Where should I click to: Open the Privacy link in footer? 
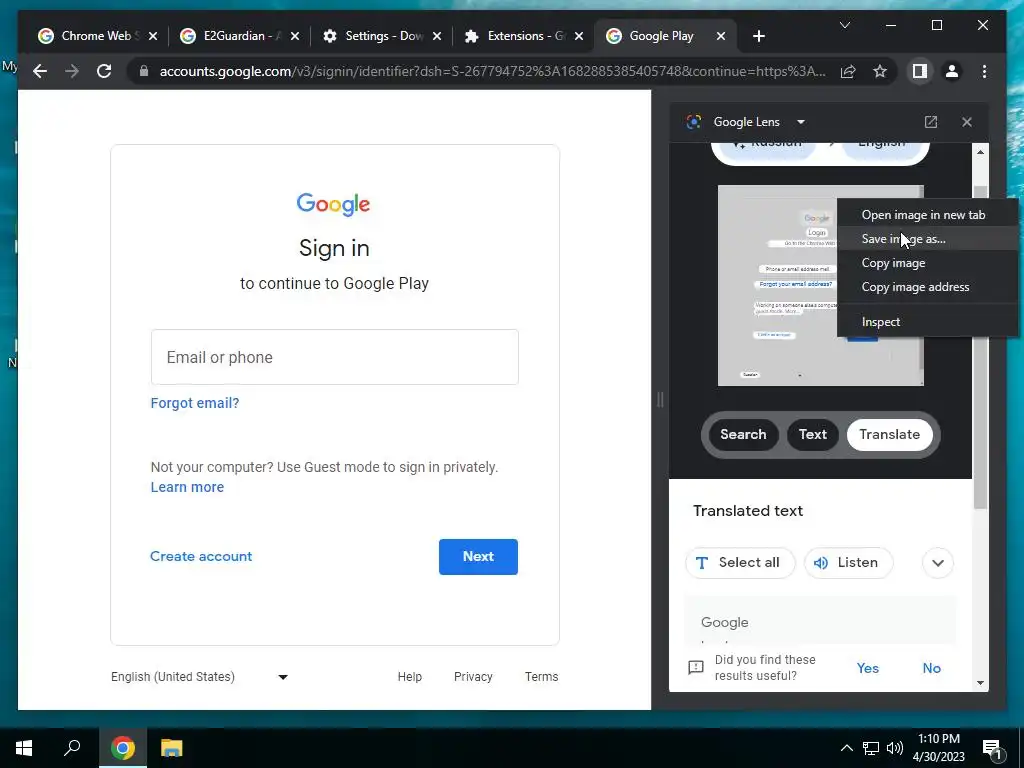(x=473, y=677)
